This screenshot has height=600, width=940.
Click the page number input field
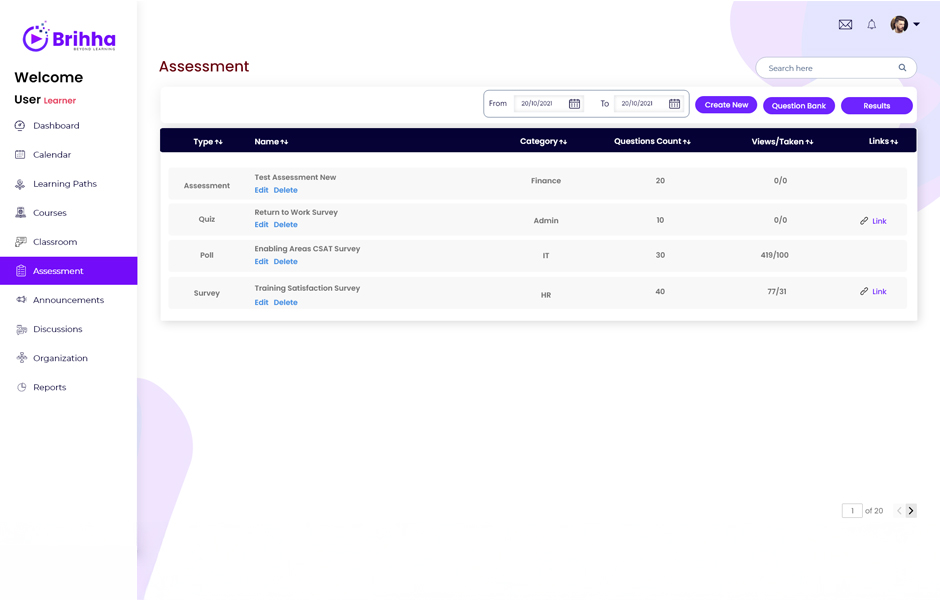pyautogui.click(x=852, y=511)
